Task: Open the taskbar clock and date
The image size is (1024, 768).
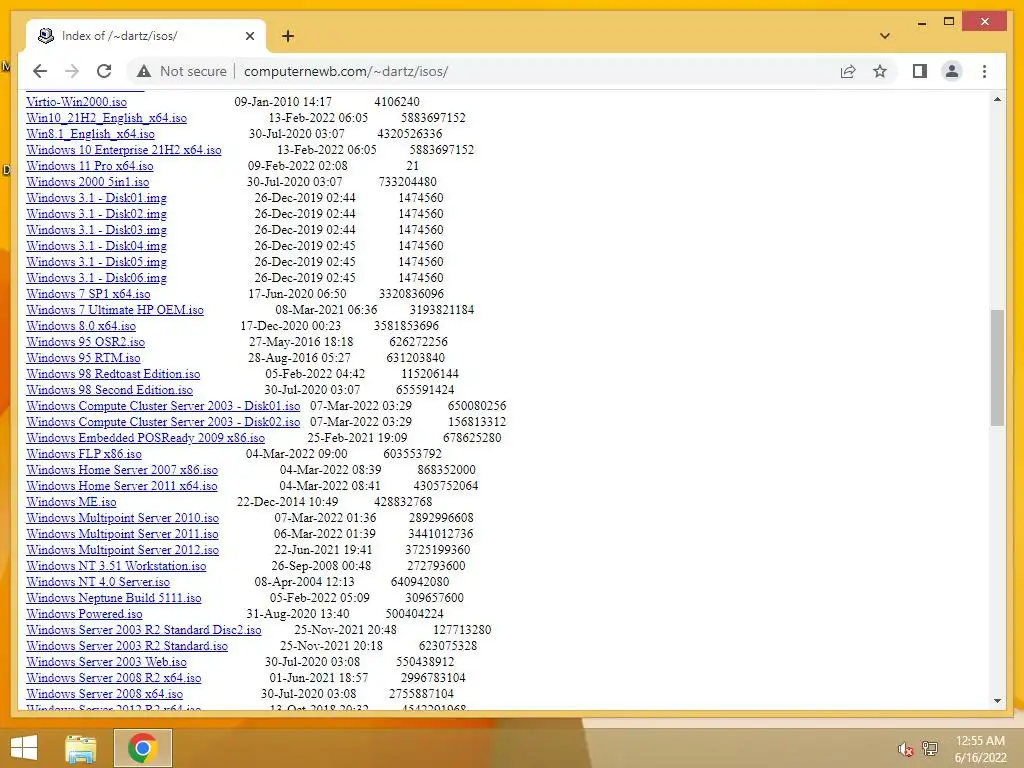Action: [x=980, y=749]
